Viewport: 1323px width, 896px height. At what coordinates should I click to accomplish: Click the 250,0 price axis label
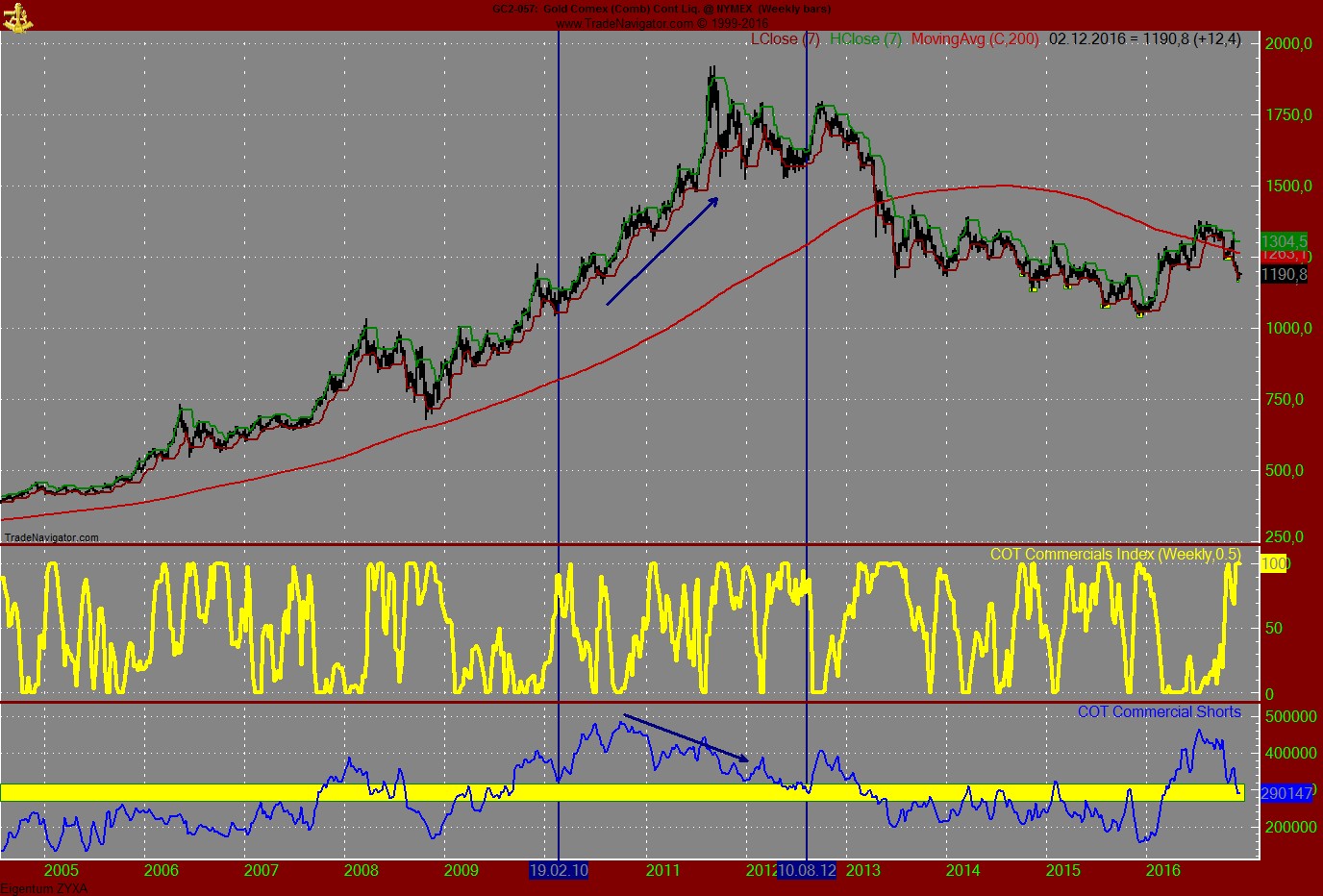pyautogui.click(x=1285, y=536)
